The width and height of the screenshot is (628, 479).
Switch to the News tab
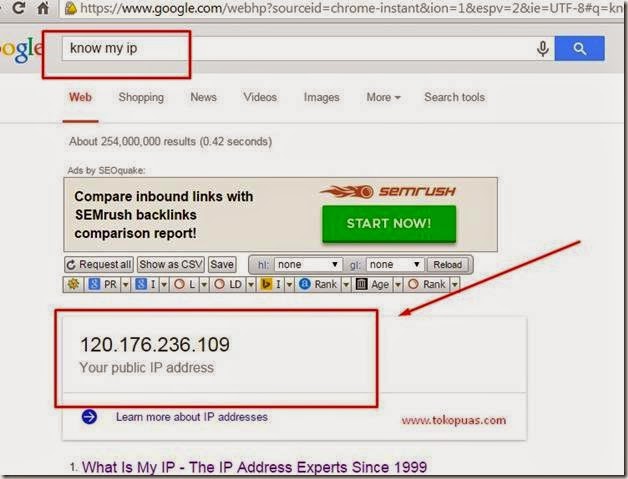tap(203, 97)
